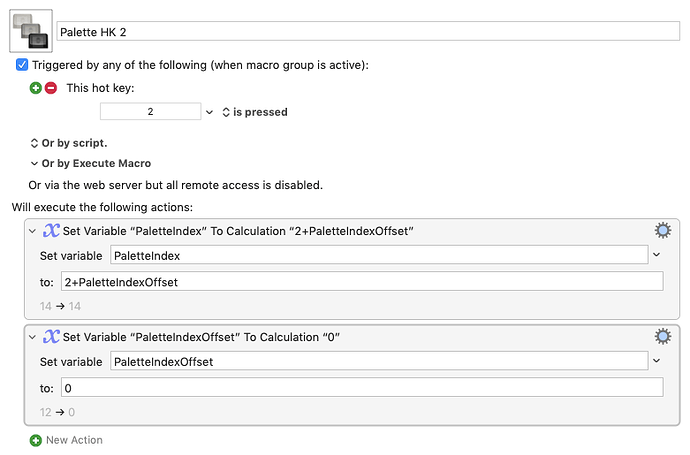Click the X variable icon of PaletteIndexOffset action

(x=51, y=336)
